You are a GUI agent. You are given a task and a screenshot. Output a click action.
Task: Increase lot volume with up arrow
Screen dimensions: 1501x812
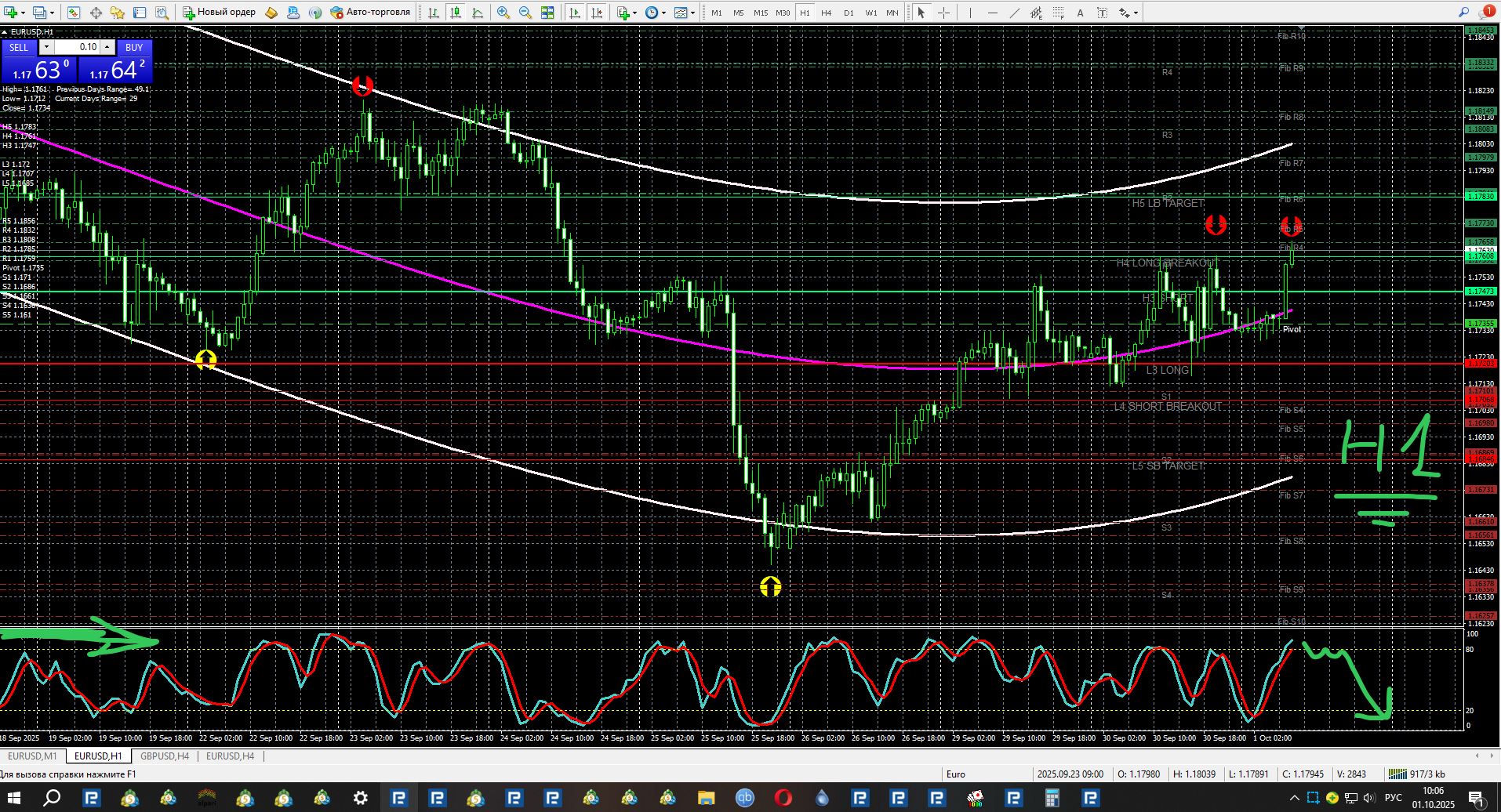107,47
